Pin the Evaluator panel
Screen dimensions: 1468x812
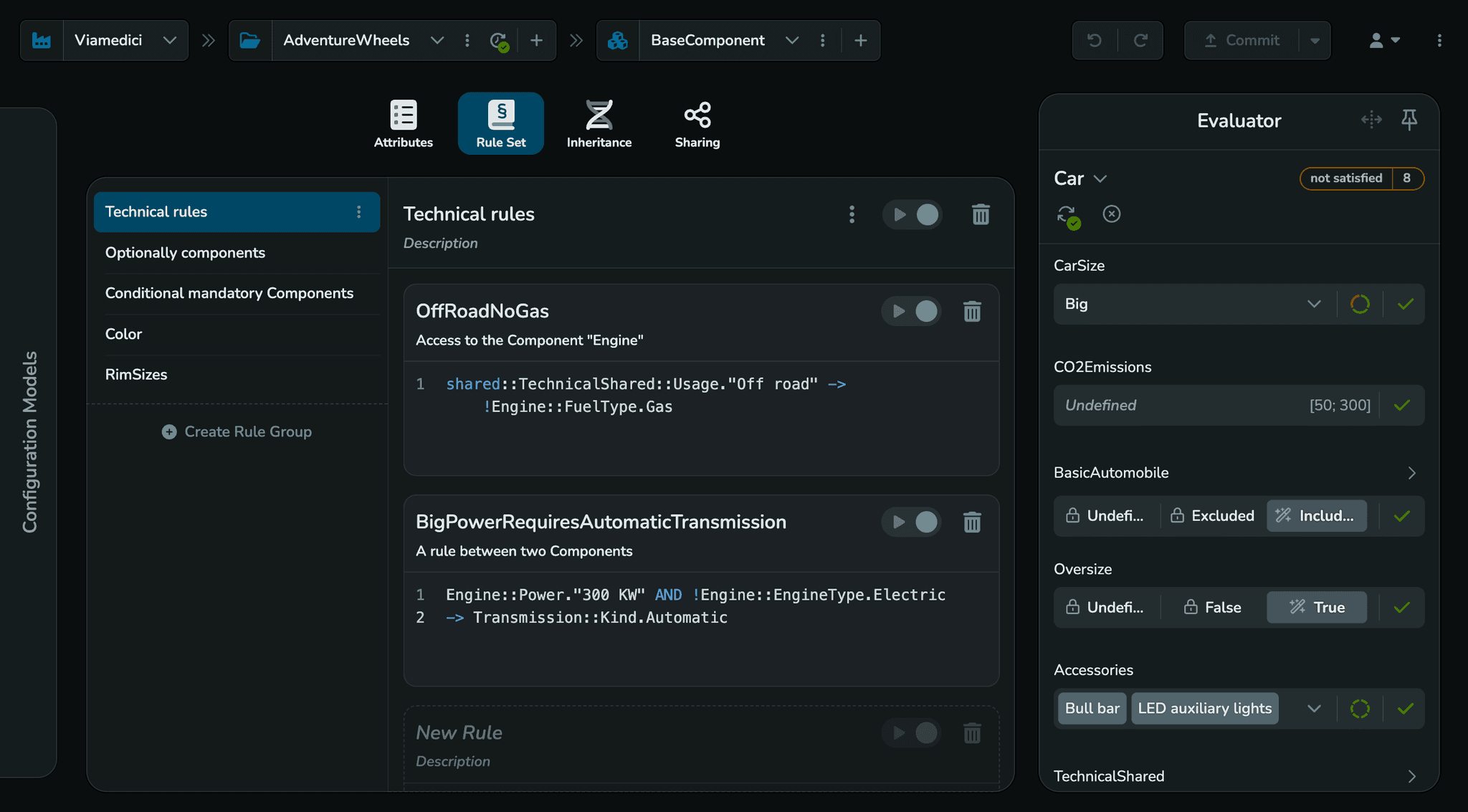(x=1409, y=120)
